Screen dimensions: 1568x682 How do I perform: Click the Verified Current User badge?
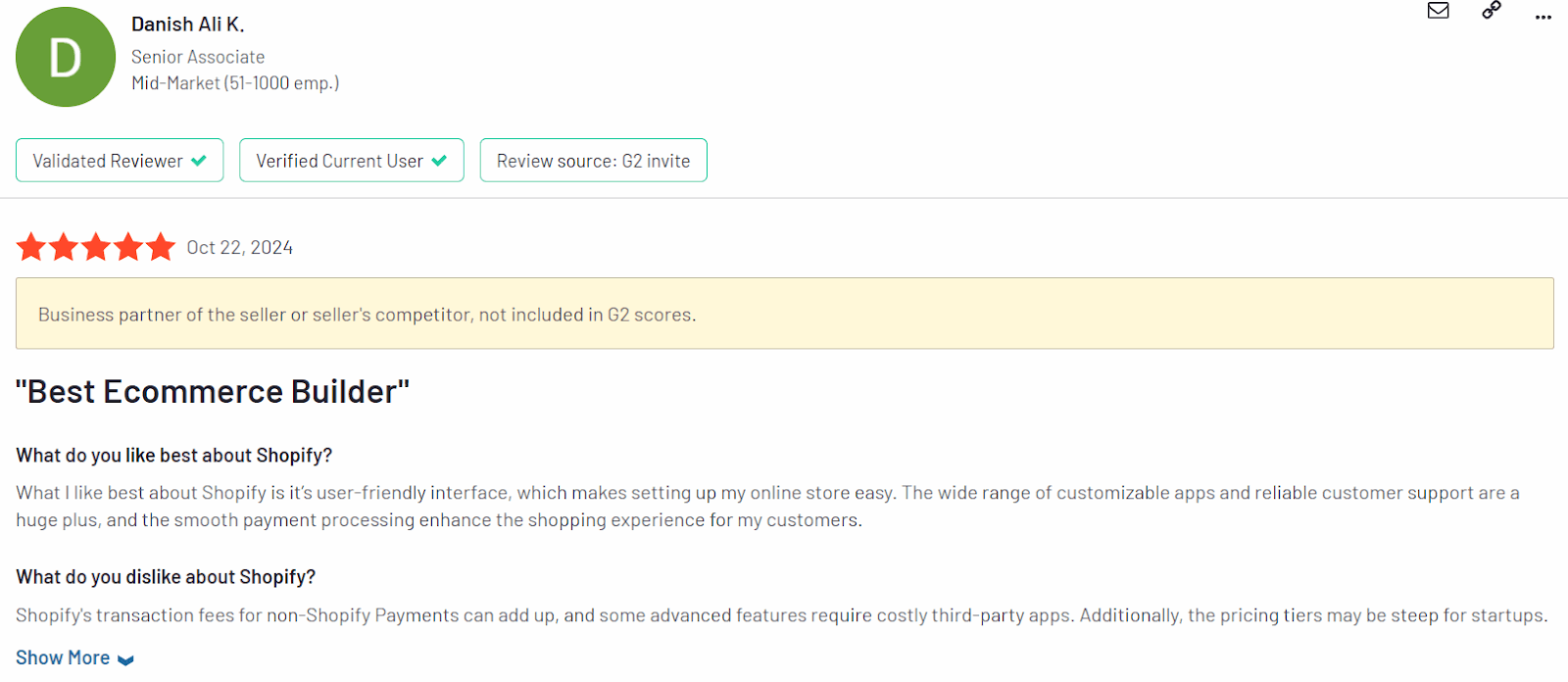click(351, 161)
